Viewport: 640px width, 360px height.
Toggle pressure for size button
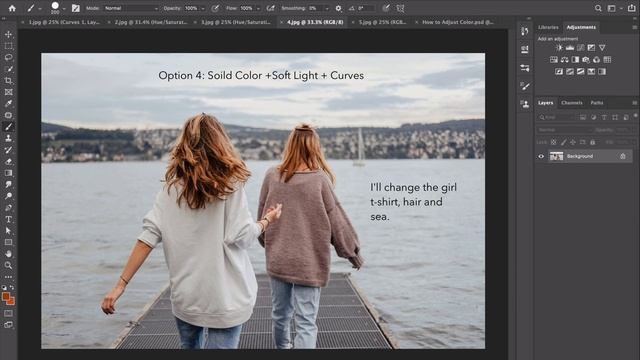[x=386, y=8]
